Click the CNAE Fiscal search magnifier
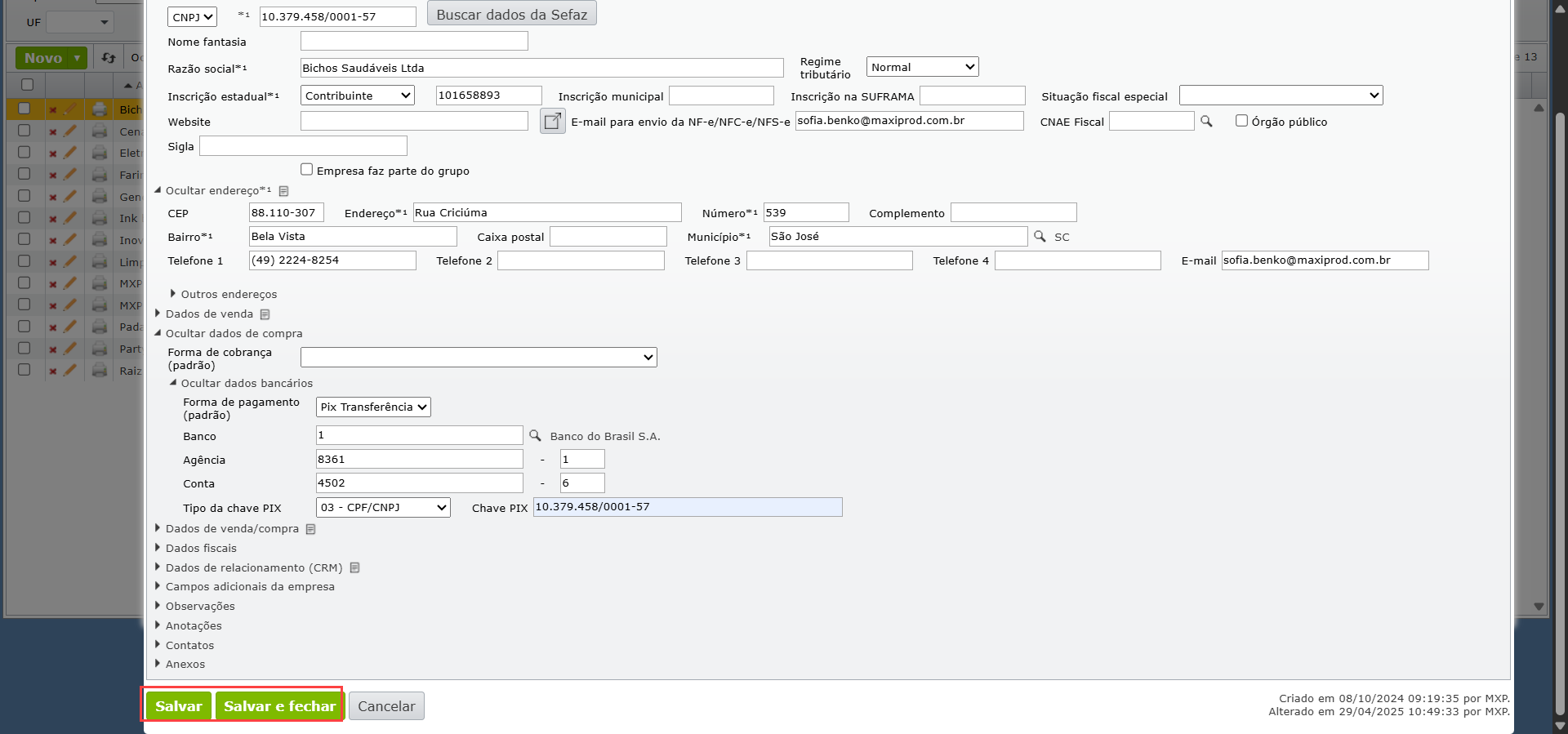Screen dimensions: 1568x734 tap(1206, 122)
